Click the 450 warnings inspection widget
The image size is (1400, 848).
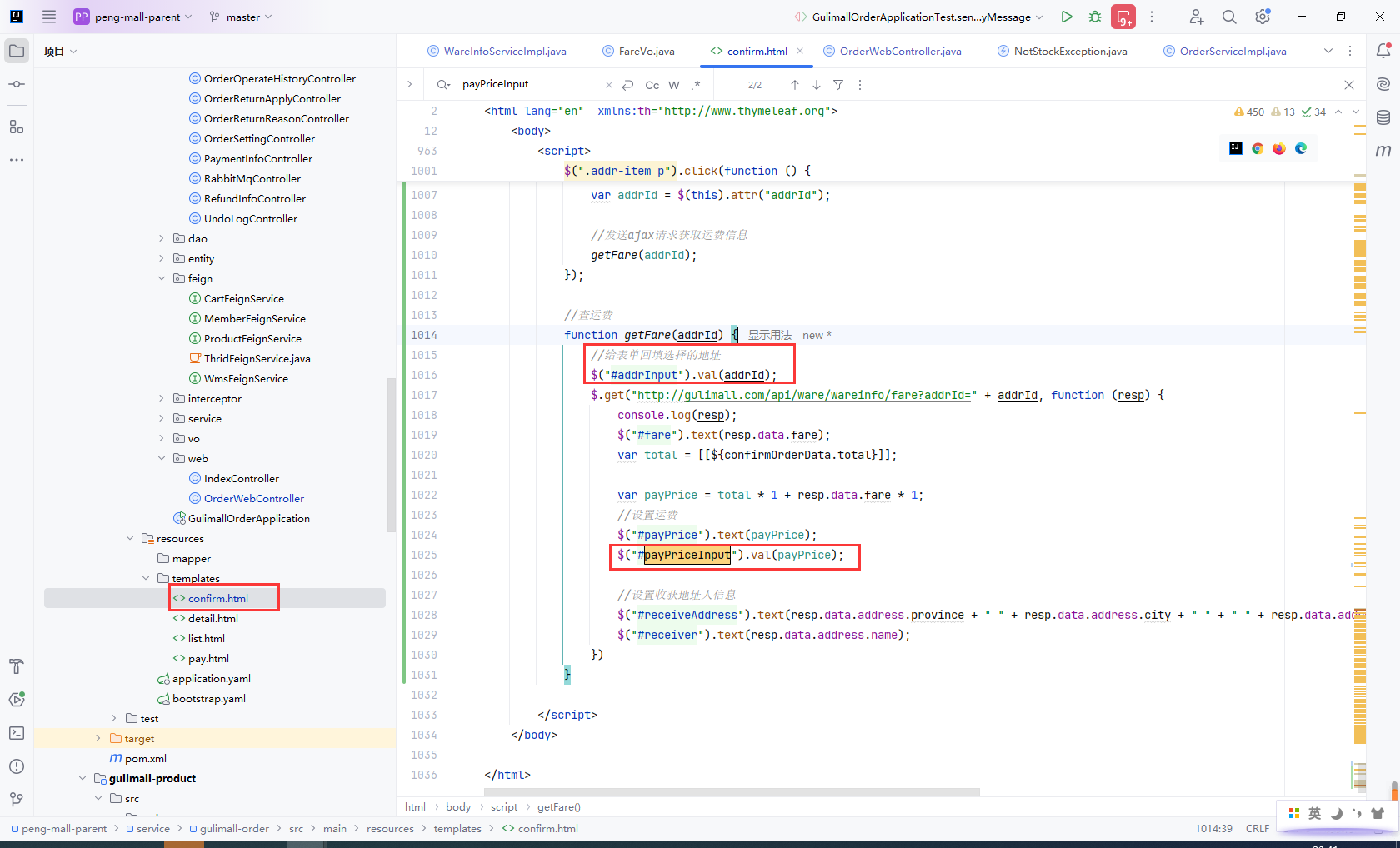pos(1249,112)
